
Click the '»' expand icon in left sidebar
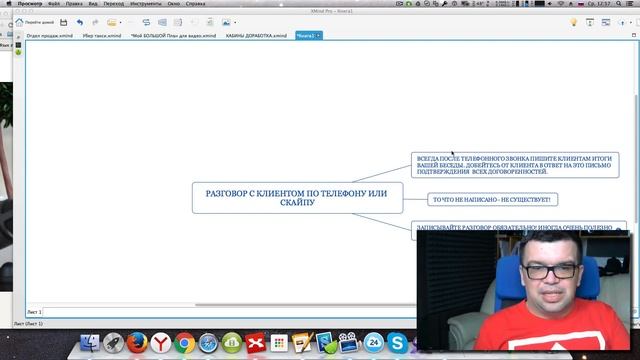point(18,37)
